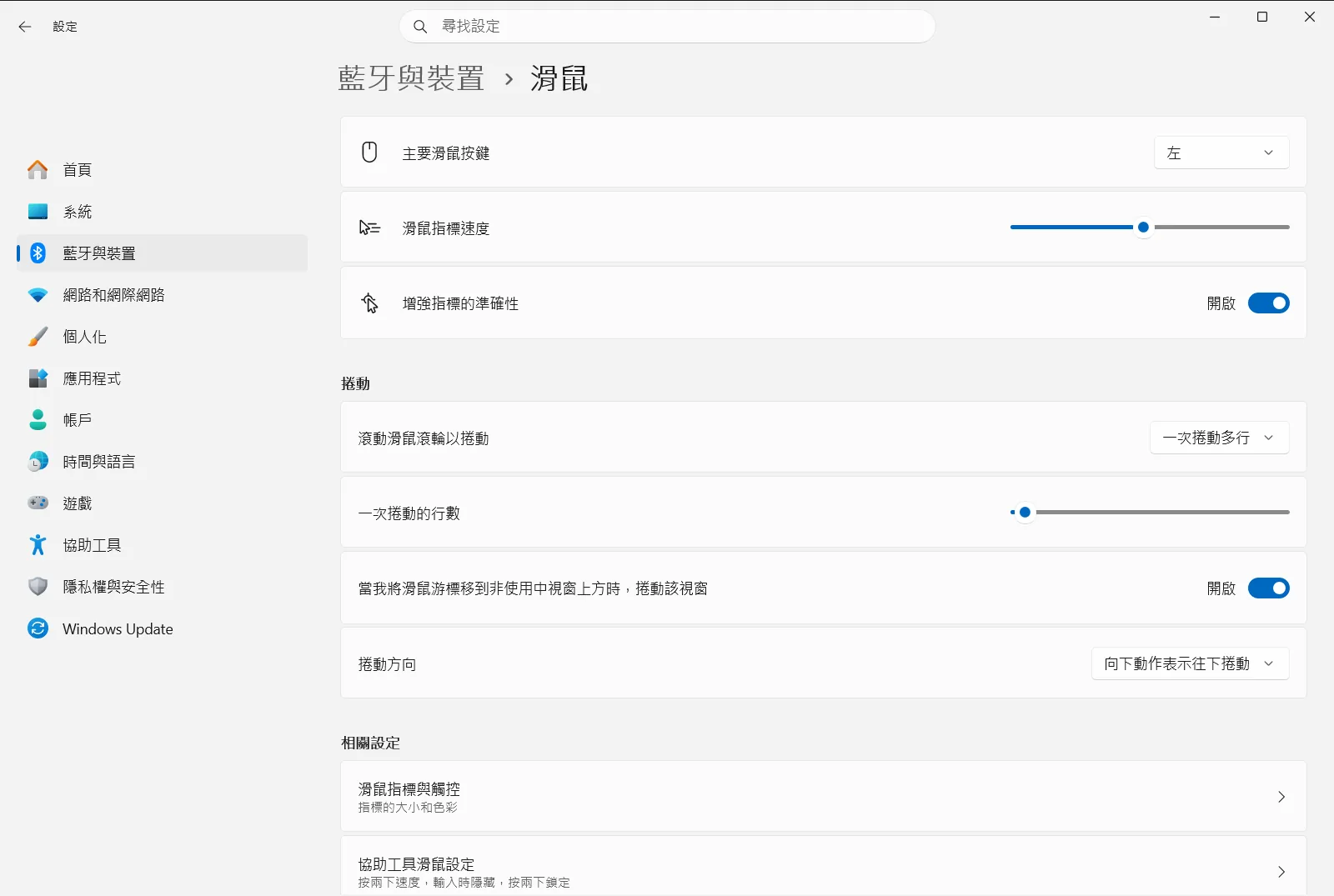This screenshot has width=1334, height=896.
Task: Click the 隱私權與安全性 shield icon
Action: (x=38, y=587)
